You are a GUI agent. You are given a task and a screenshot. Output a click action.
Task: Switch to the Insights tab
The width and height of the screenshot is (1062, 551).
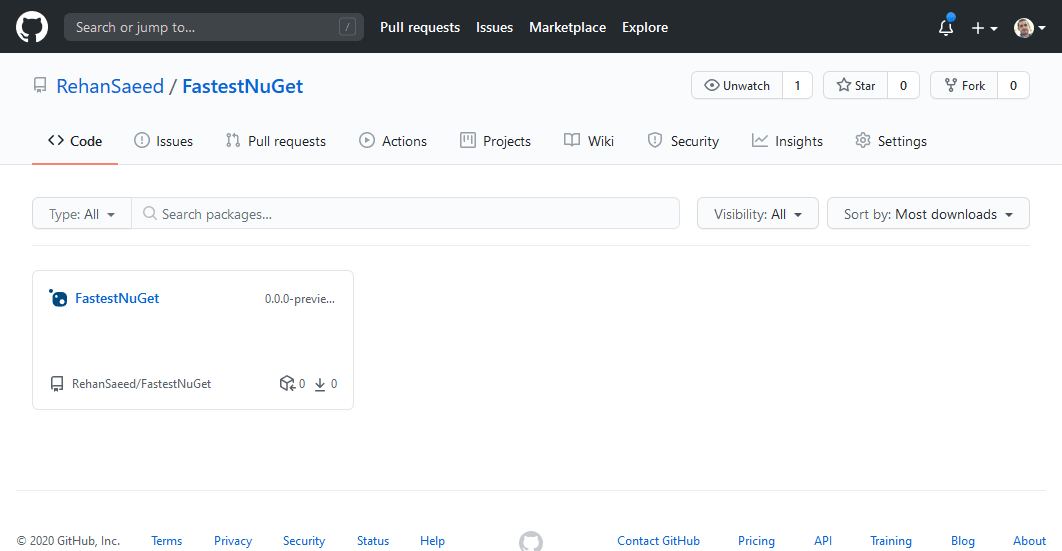point(787,141)
